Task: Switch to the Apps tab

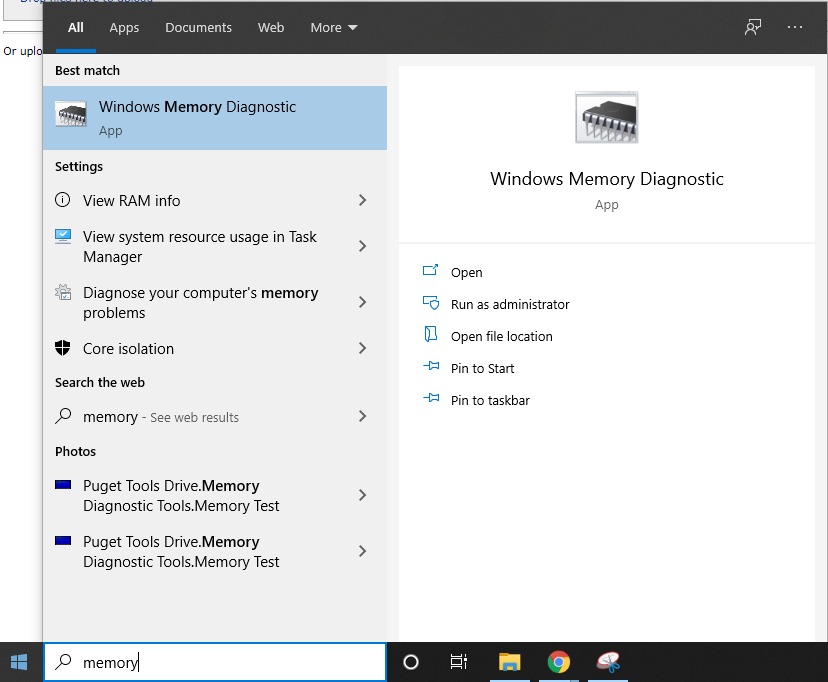Action: coord(124,28)
